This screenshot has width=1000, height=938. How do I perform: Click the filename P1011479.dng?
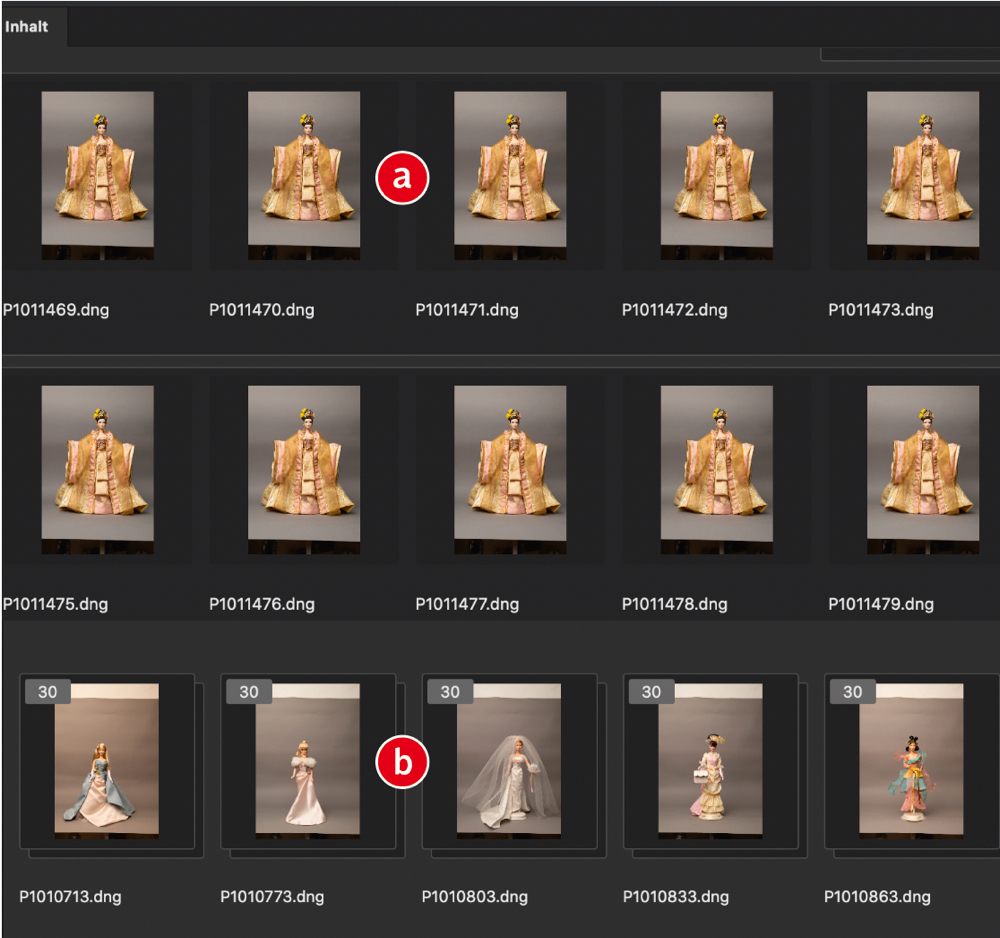tap(881, 604)
